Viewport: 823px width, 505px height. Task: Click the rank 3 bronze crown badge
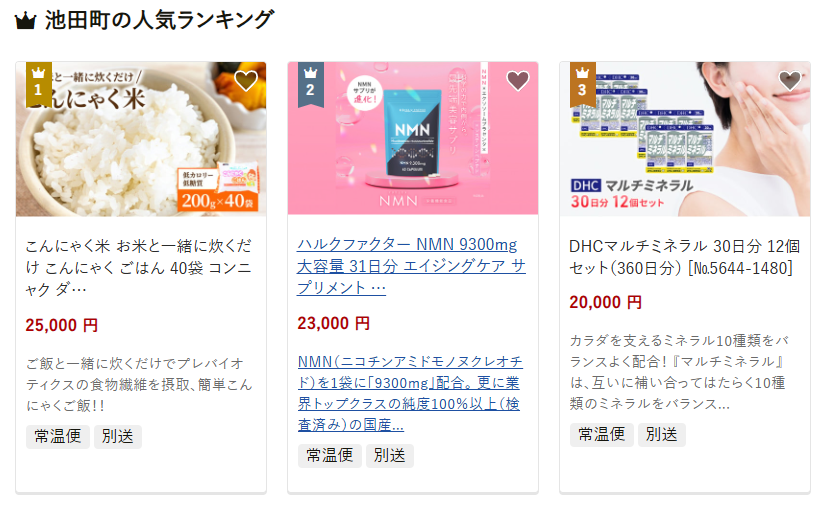click(x=582, y=85)
